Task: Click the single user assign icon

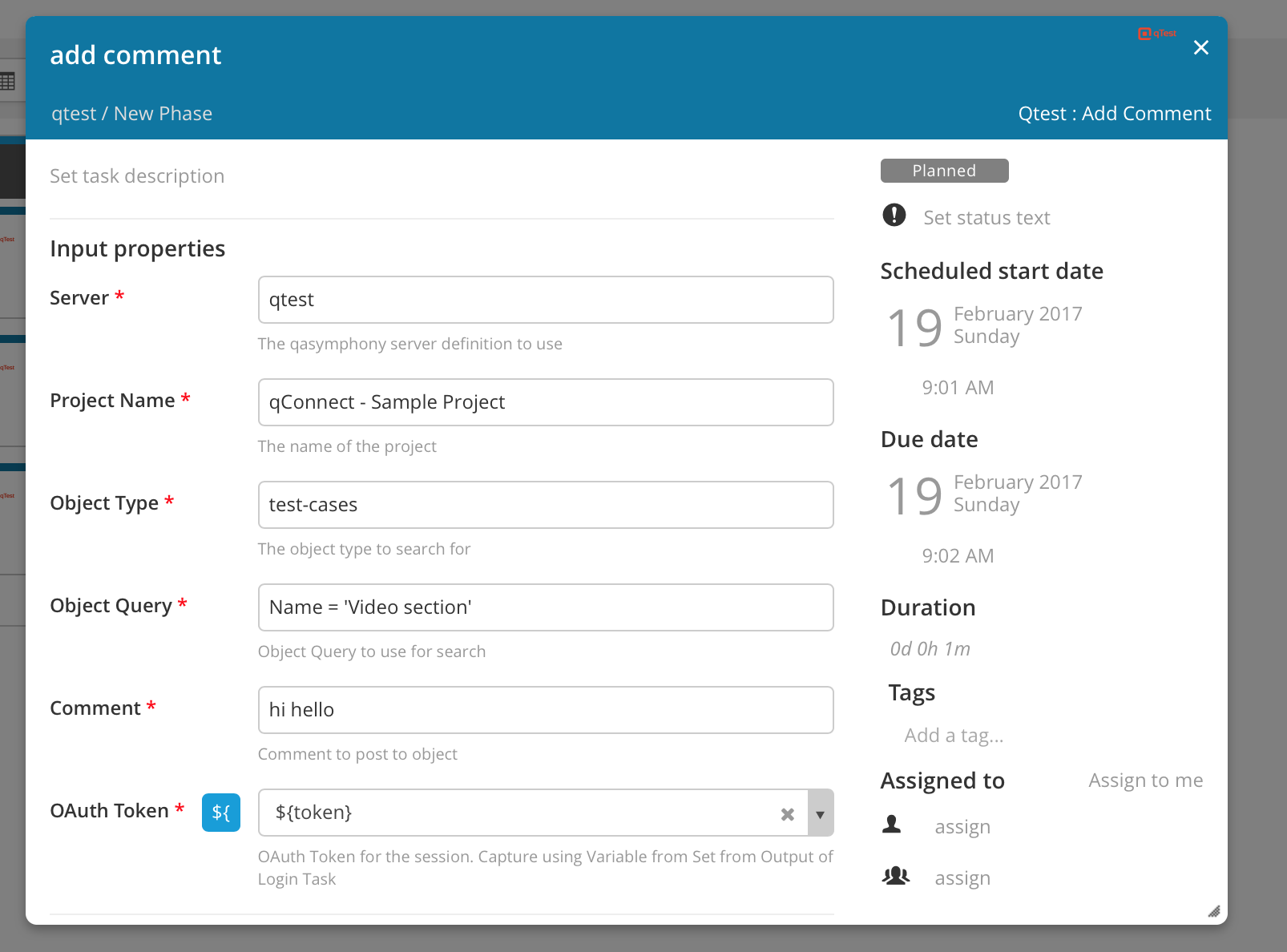Action: tap(891, 825)
